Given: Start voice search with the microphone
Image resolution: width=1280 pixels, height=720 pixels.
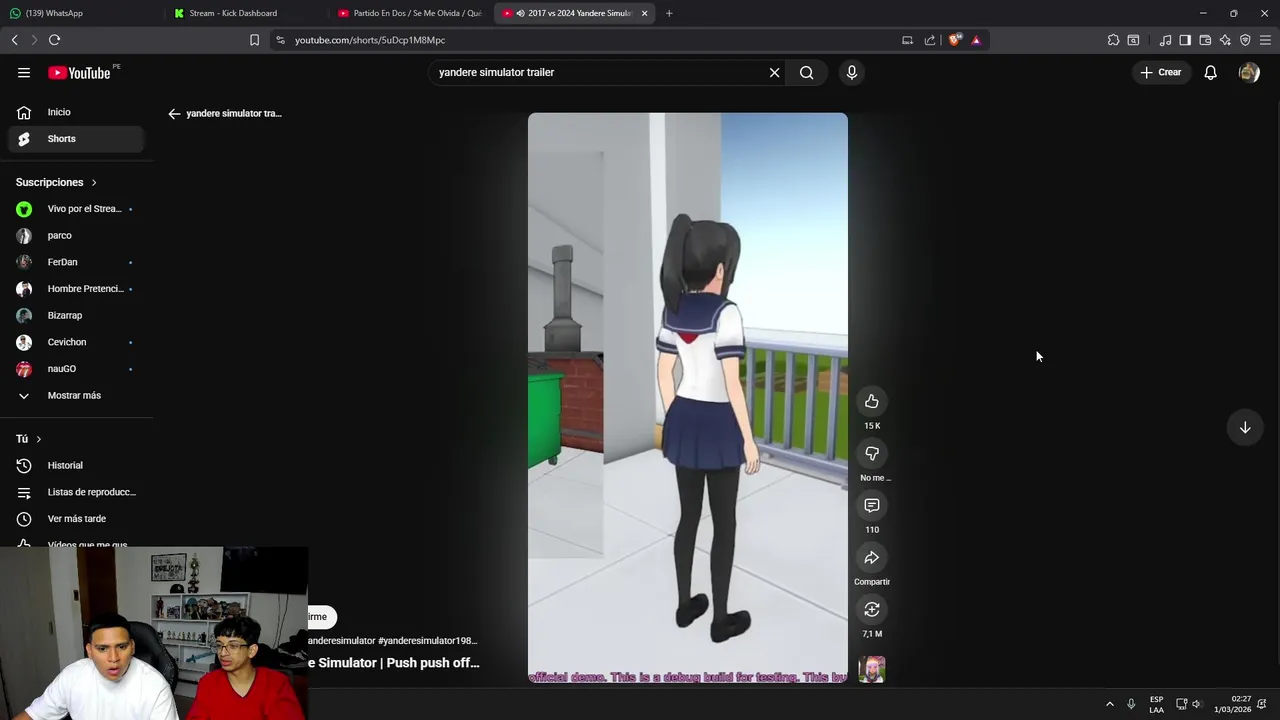Looking at the screenshot, I should [852, 73].
